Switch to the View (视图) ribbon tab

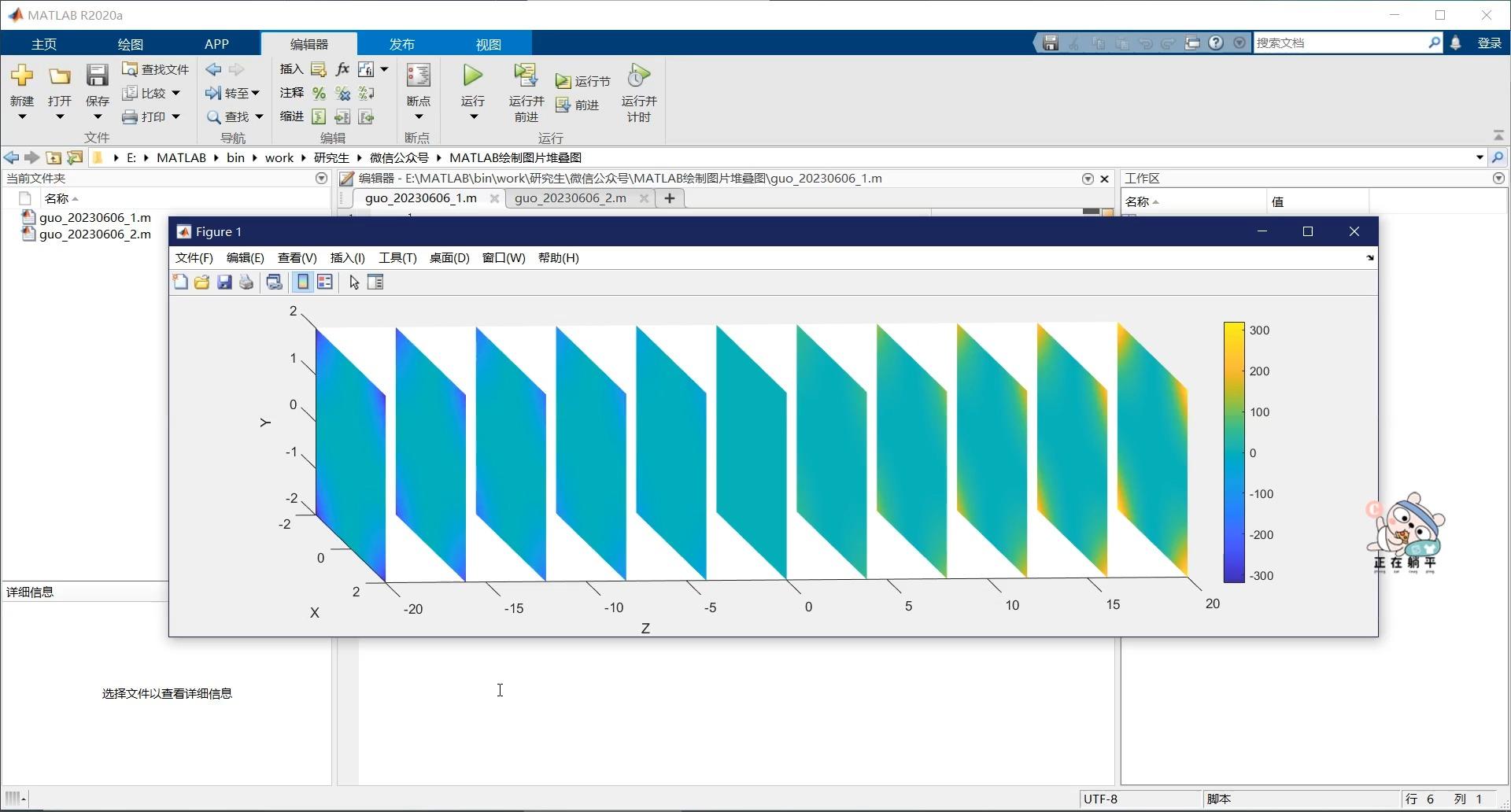(488, 44)
